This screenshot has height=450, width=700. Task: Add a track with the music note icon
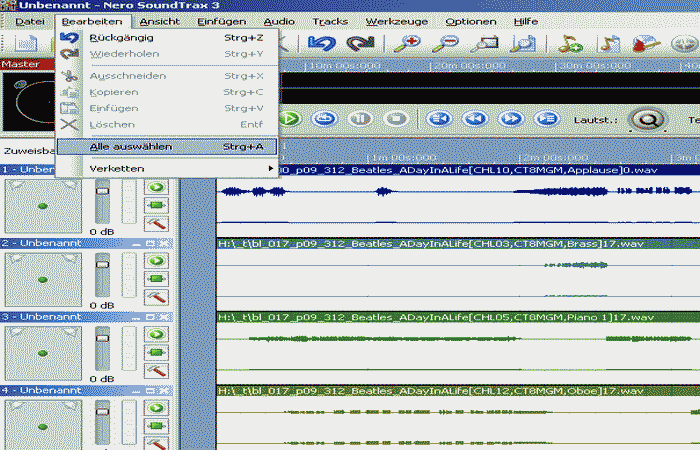click(571, 43)
